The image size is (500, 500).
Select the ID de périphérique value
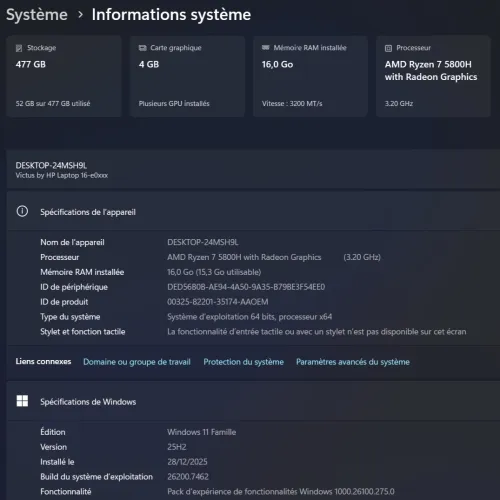[246, 287]
